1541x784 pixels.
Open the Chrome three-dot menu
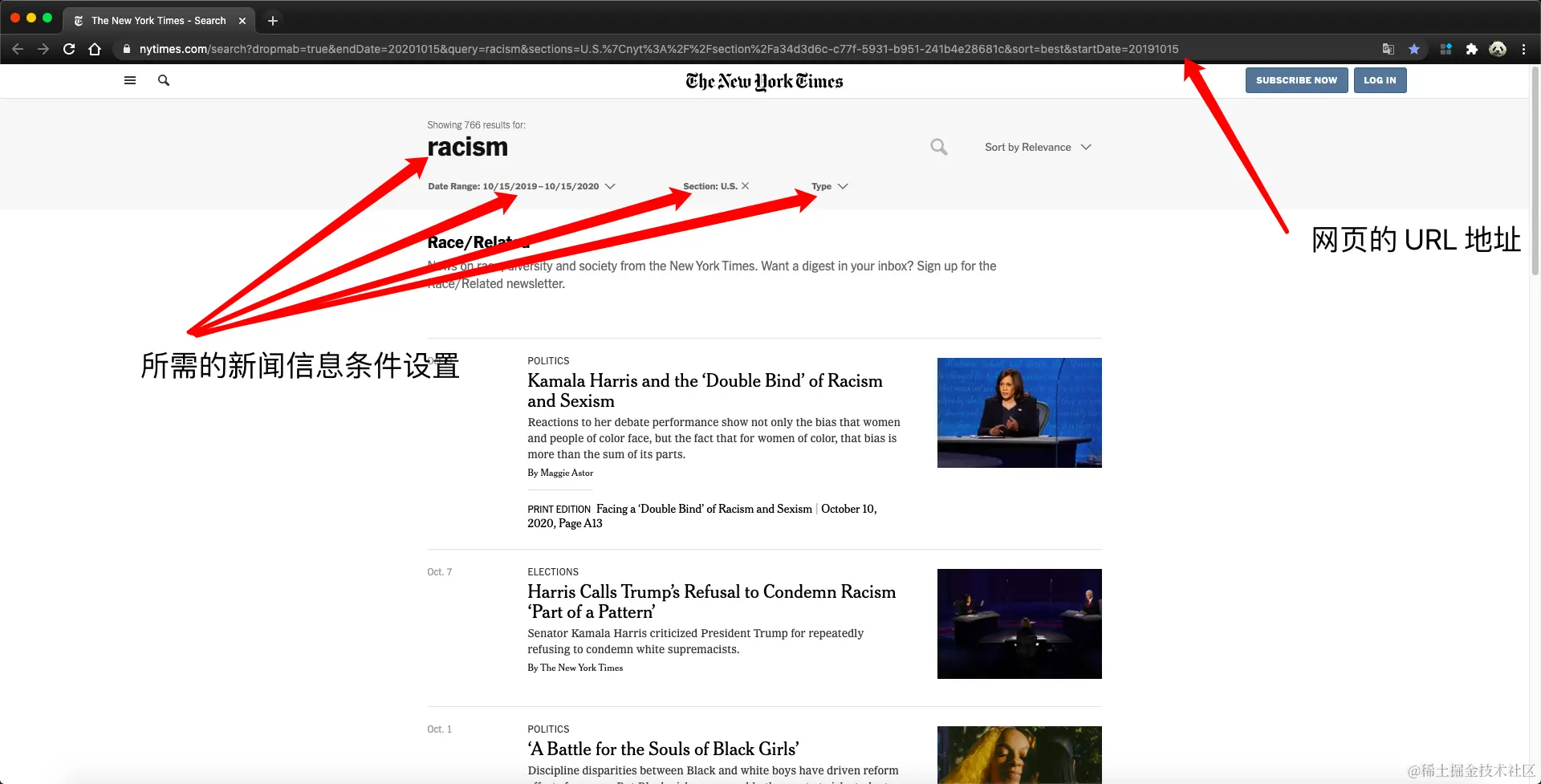[1523, 49]
